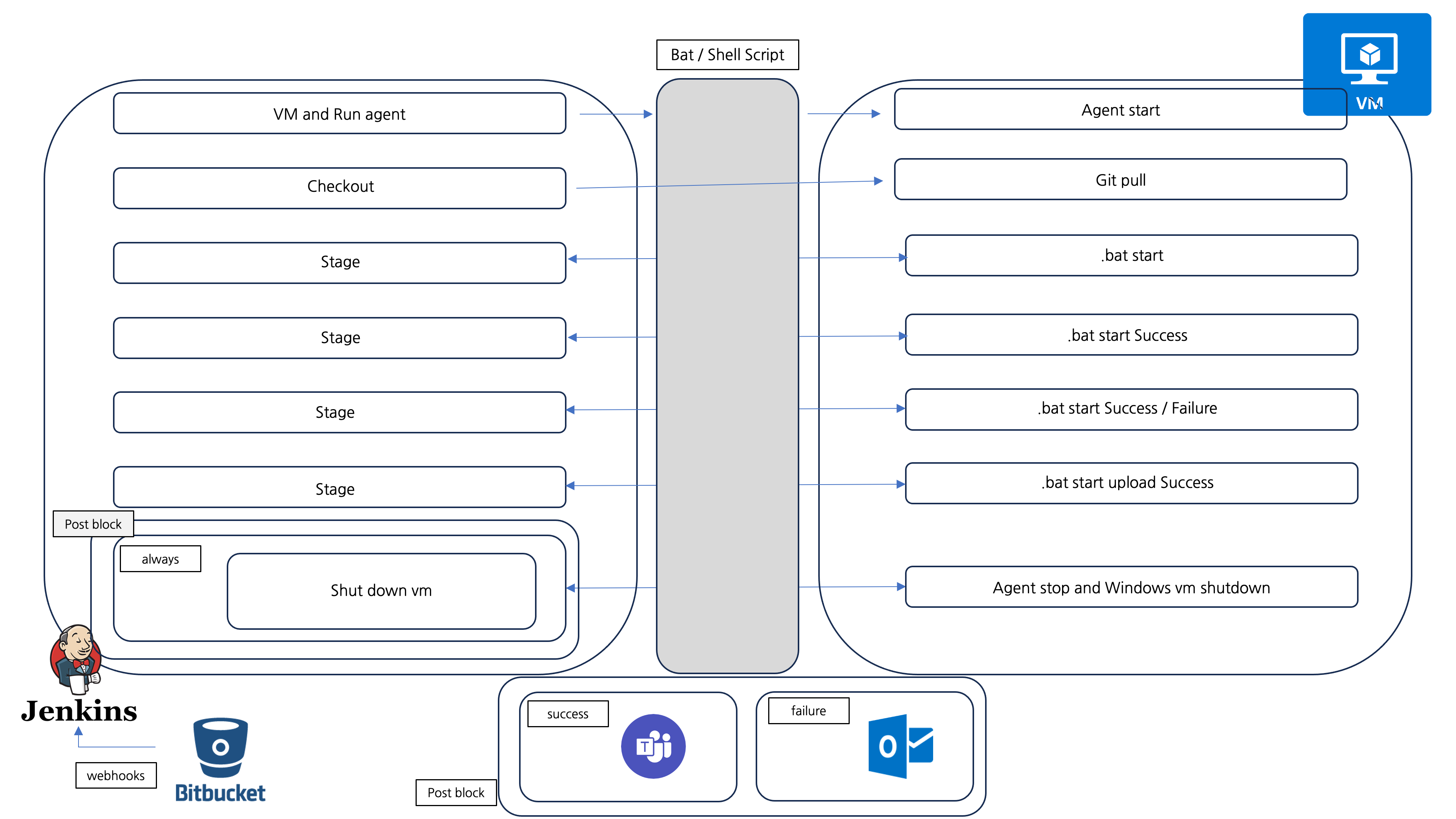The image size is (1456, 819).
Task: Toggle the failure condition in Post block
Action: click(x=810, y=710)
